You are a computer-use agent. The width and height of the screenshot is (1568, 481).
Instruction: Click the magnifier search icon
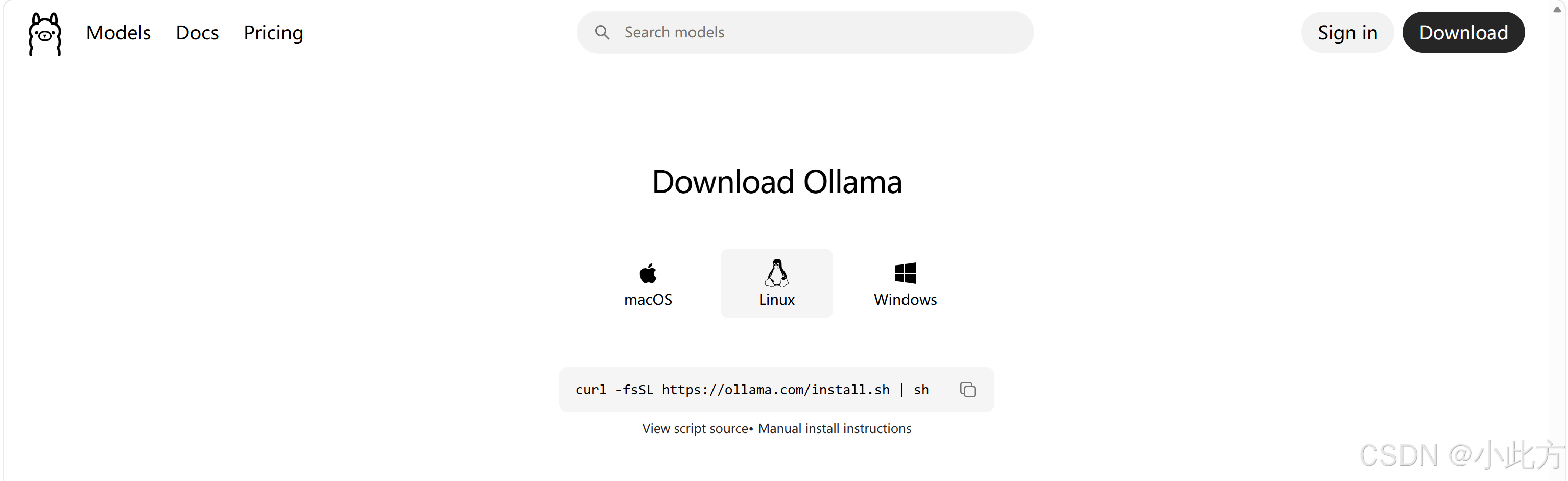coord(602,32)
